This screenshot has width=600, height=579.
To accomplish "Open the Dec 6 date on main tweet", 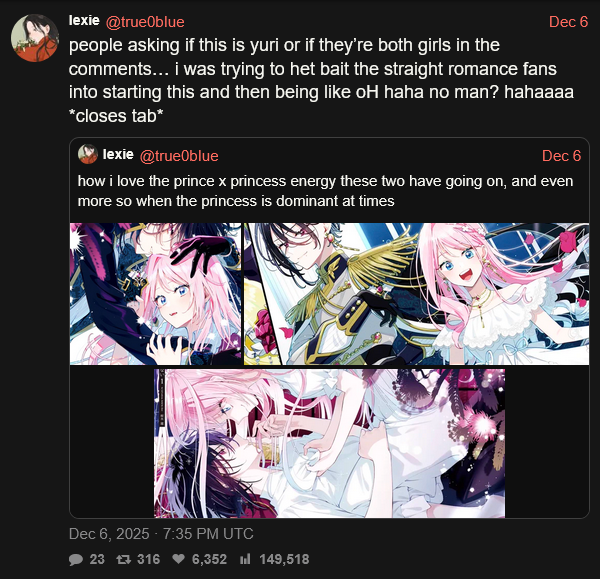I will [x=568, y=22].
